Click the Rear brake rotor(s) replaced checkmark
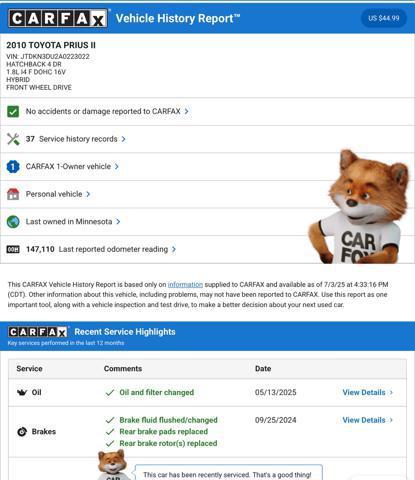Screen dimensions: 415x480 click(110, 444)
